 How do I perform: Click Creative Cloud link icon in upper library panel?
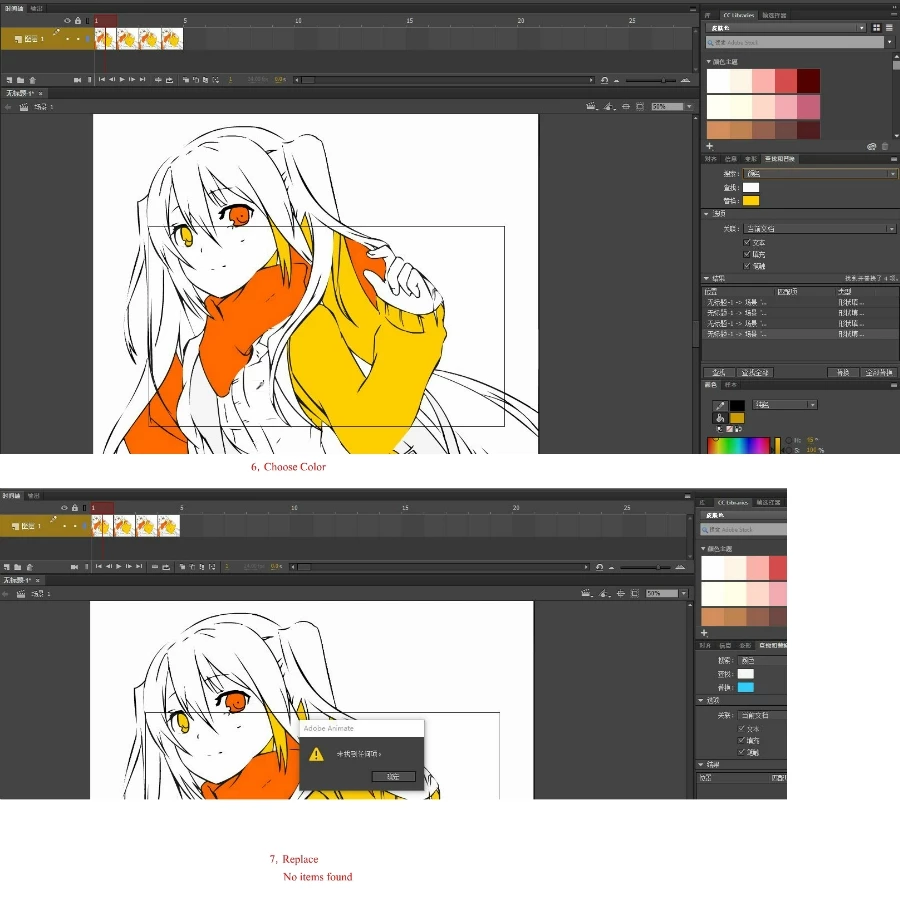tap(871, 147)
